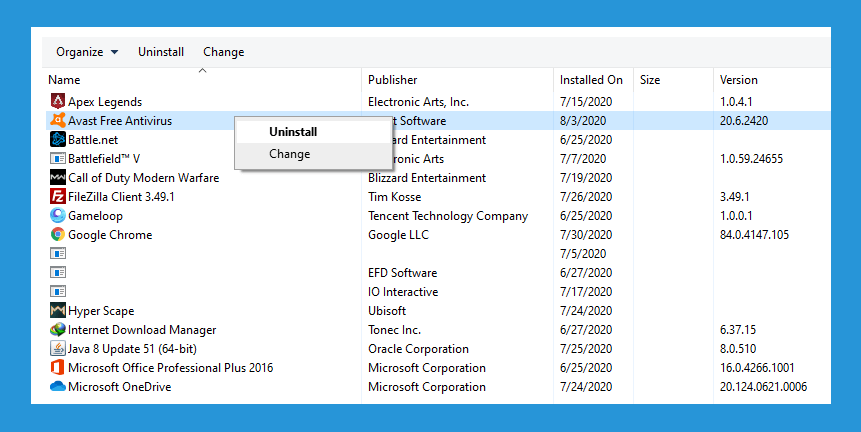The image size is (861, 432).
Task: Select the Hyper Scape name text
Action: click(x=101, y=311)
